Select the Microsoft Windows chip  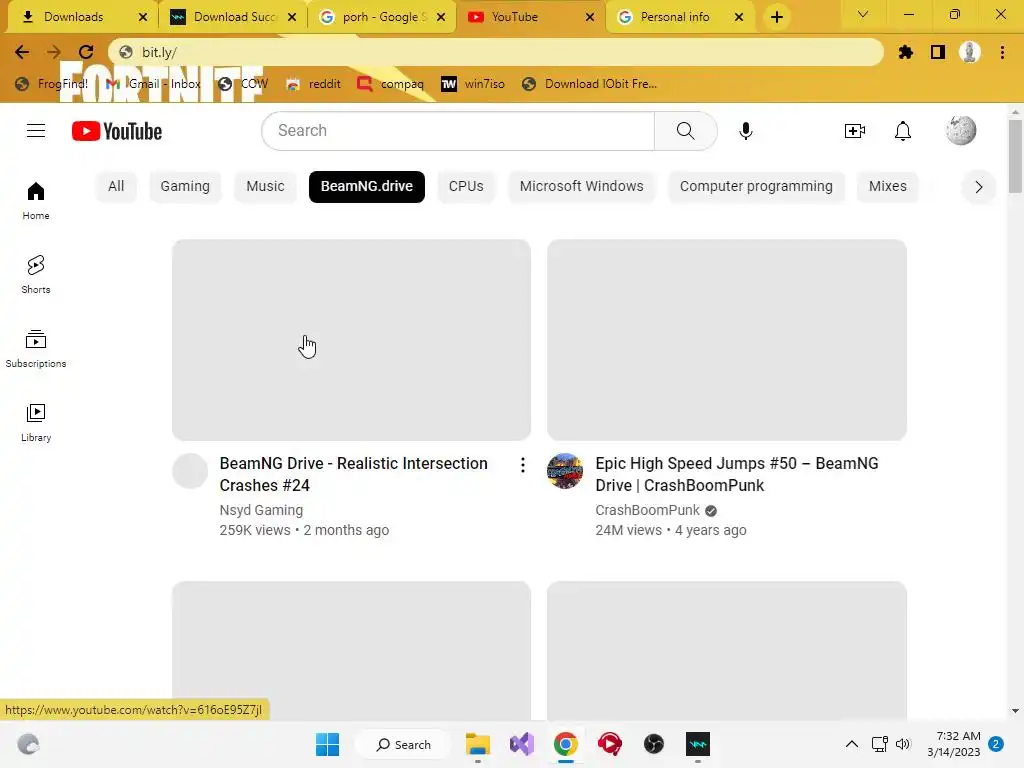click(x=581, y=187)
